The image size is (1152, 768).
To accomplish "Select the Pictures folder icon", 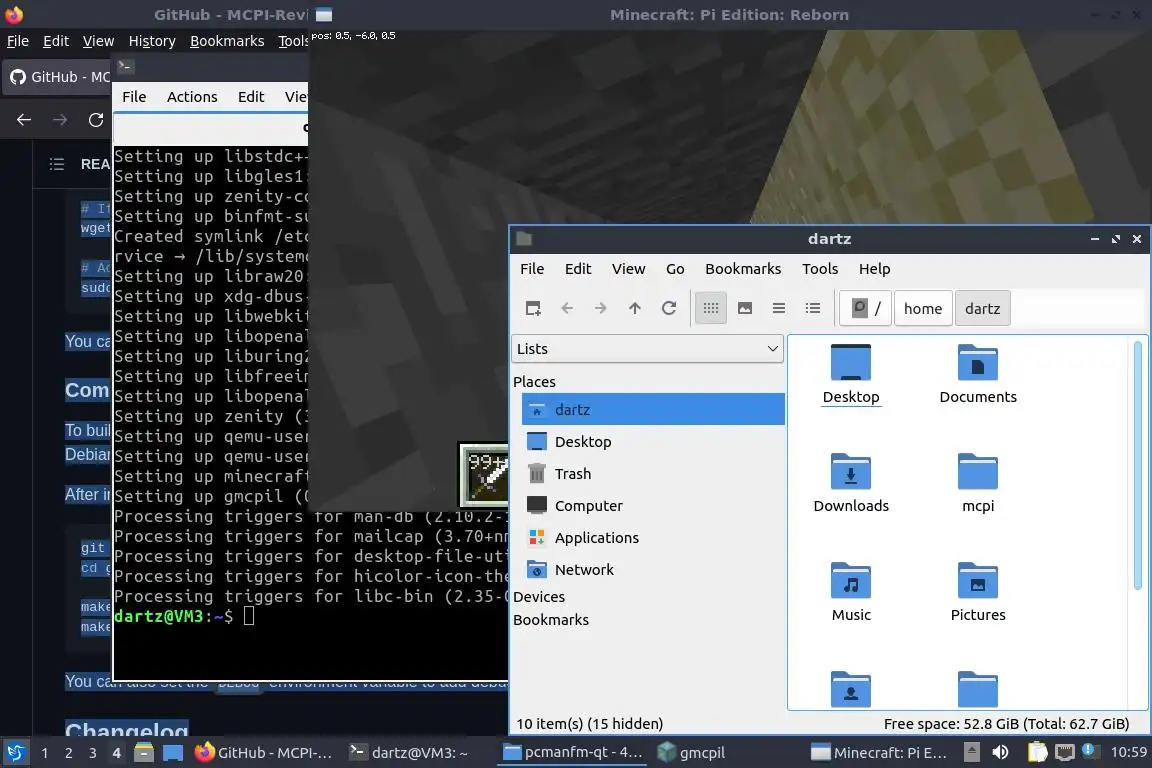I will point(978,592).
